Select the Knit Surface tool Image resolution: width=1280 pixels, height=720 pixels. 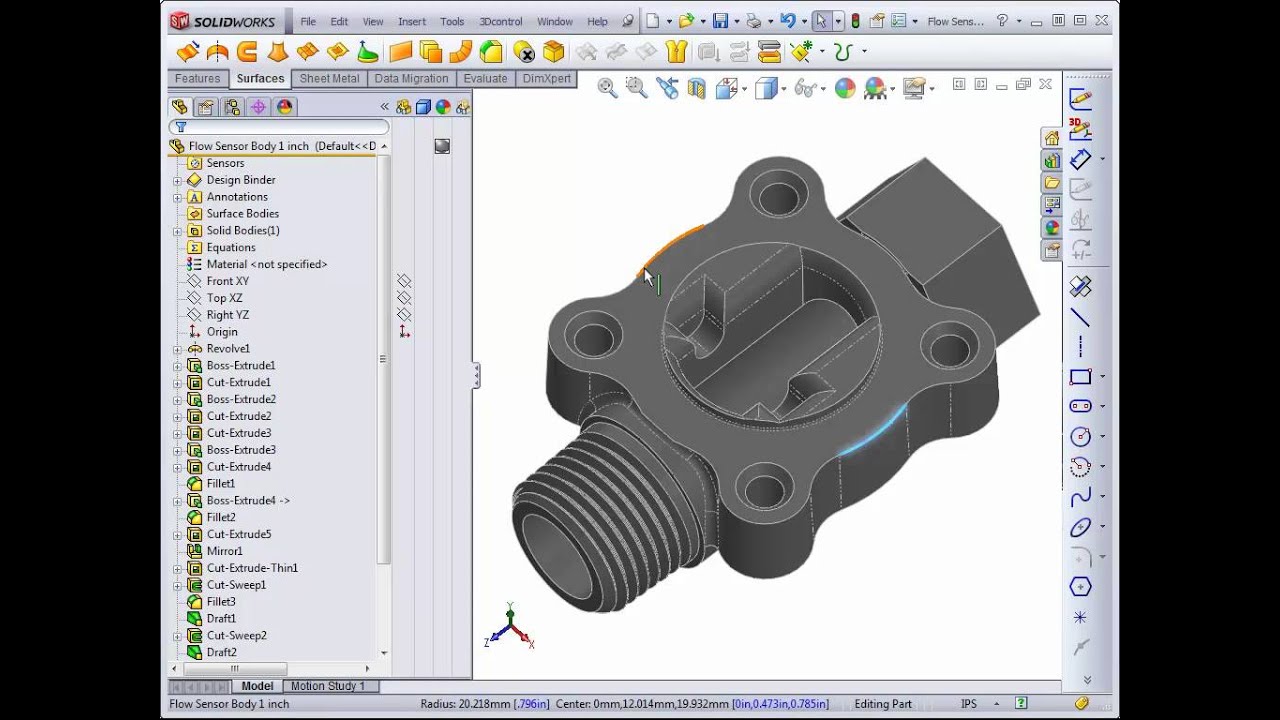coord(678,52)
